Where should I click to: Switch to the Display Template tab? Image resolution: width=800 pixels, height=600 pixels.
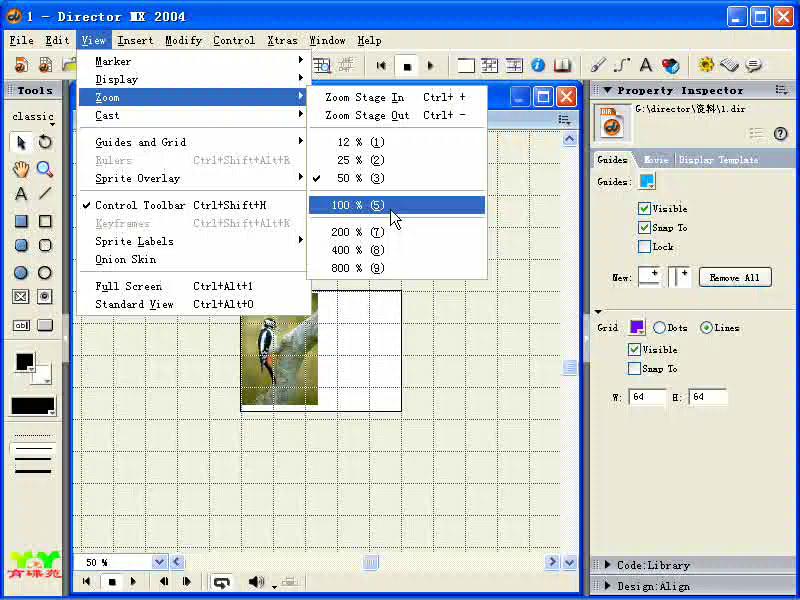[718, 160]
